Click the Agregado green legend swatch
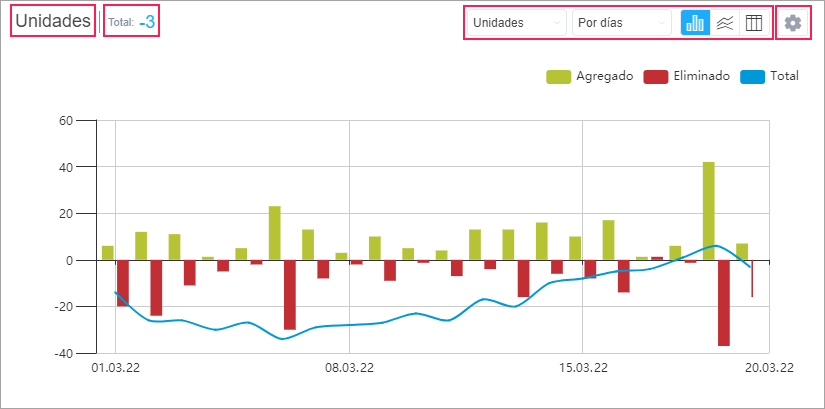 pos(558,76)
